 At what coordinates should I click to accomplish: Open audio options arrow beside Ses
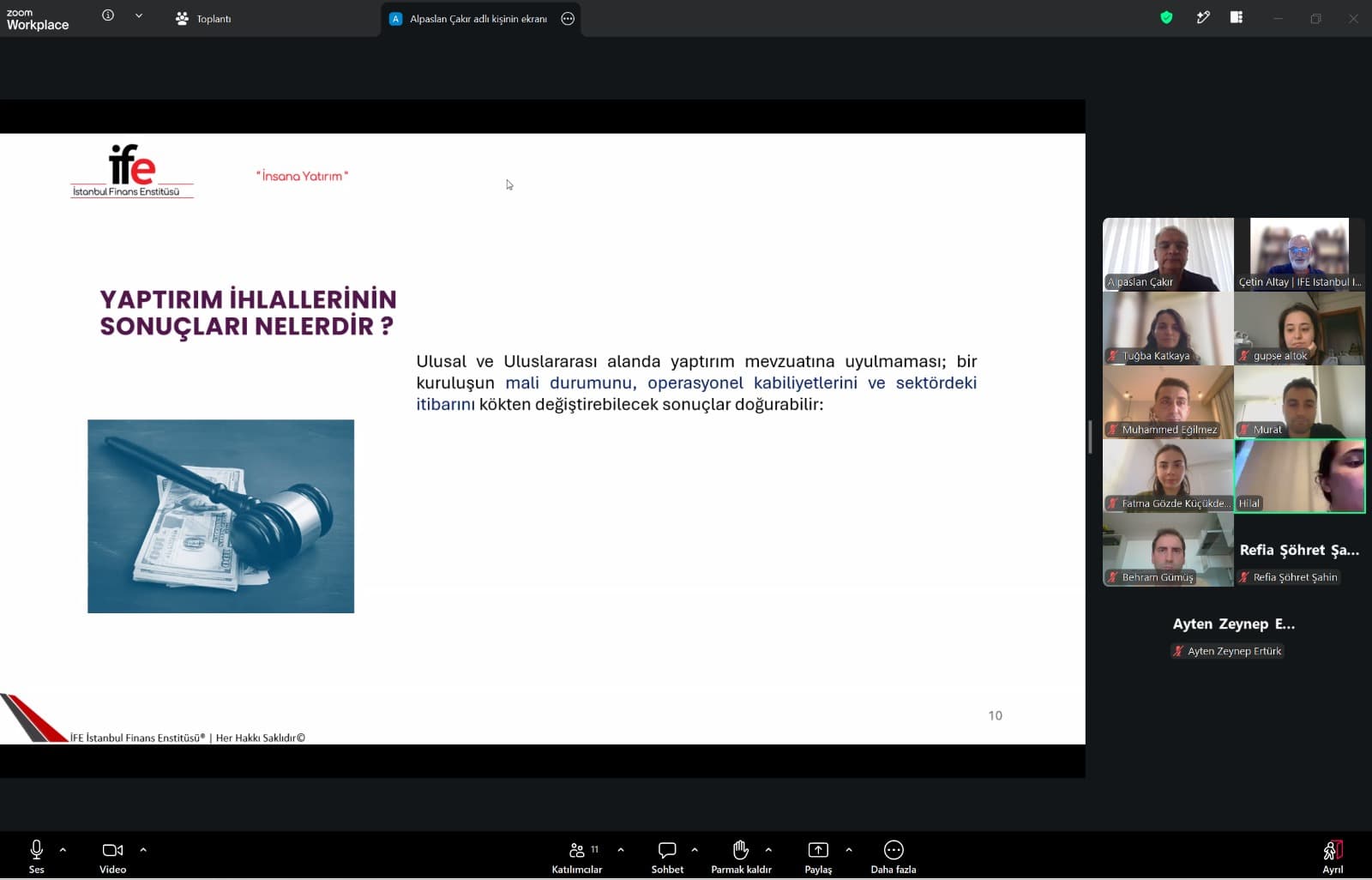63,850
